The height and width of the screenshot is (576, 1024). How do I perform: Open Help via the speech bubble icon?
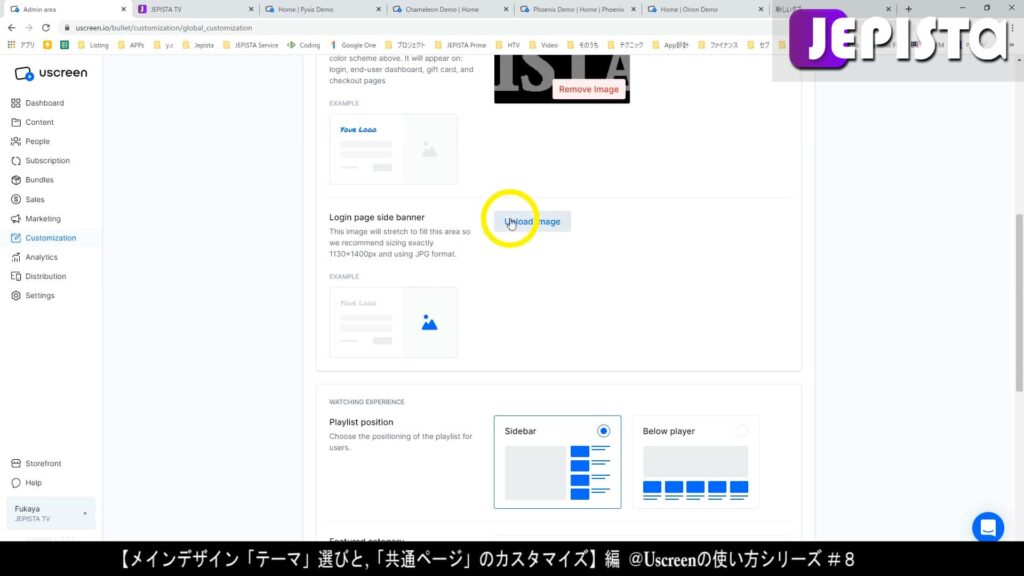[16, 483]
